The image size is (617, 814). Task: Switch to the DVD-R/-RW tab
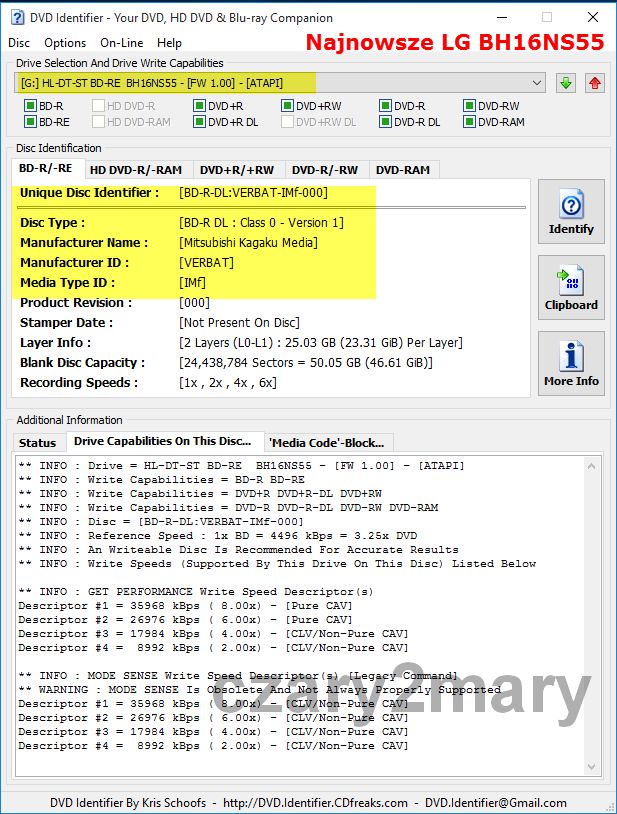click(x=325, y=170)
